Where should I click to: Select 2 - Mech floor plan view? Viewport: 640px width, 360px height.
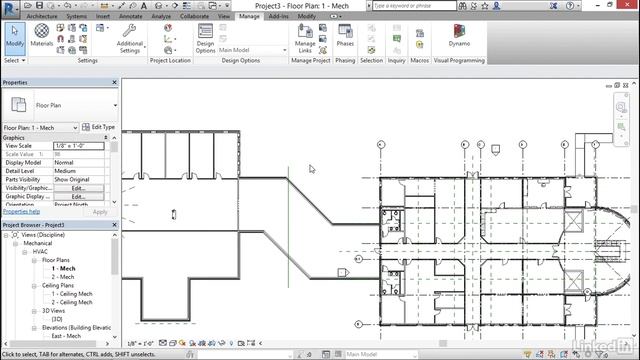[x=63, y=277]
